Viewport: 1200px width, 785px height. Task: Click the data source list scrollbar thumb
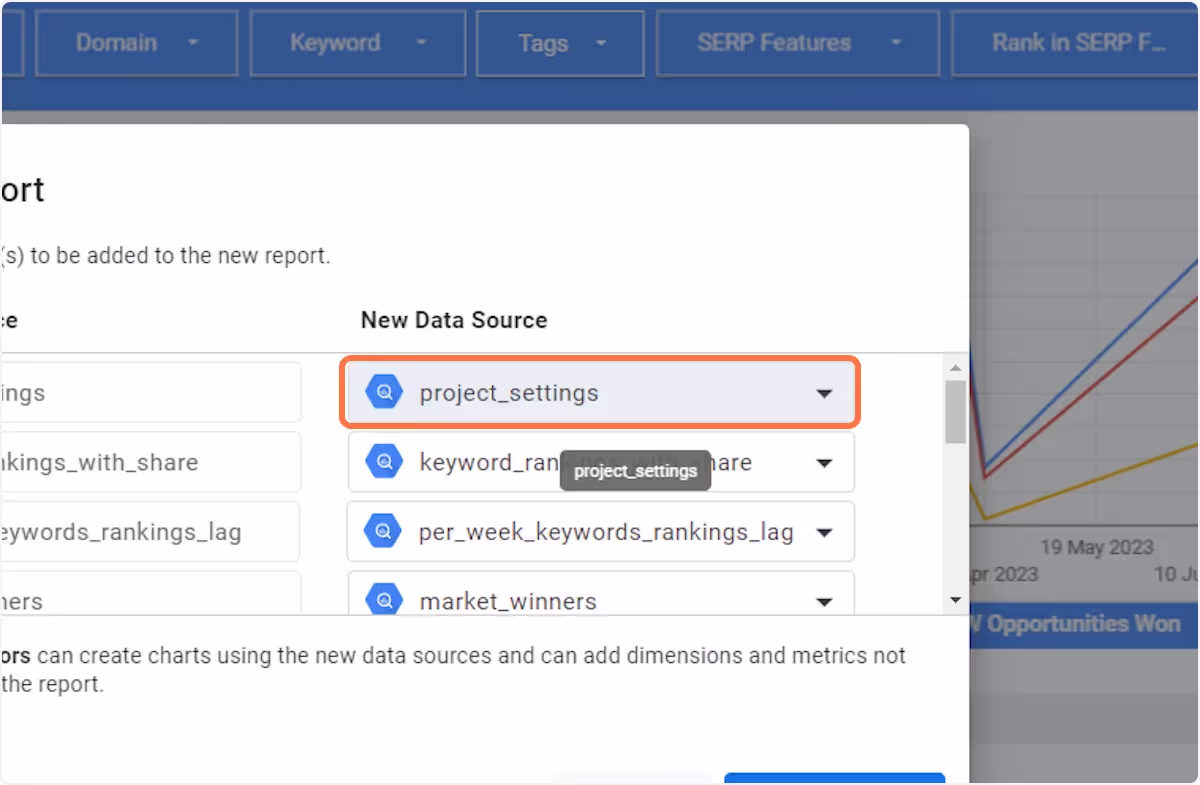(955, 411)
